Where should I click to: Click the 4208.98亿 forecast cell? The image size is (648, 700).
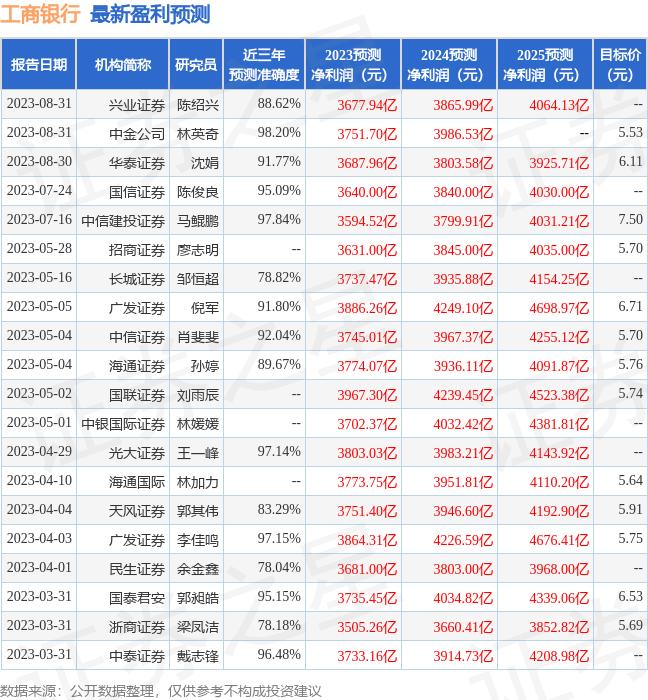[x=559, y=656]
